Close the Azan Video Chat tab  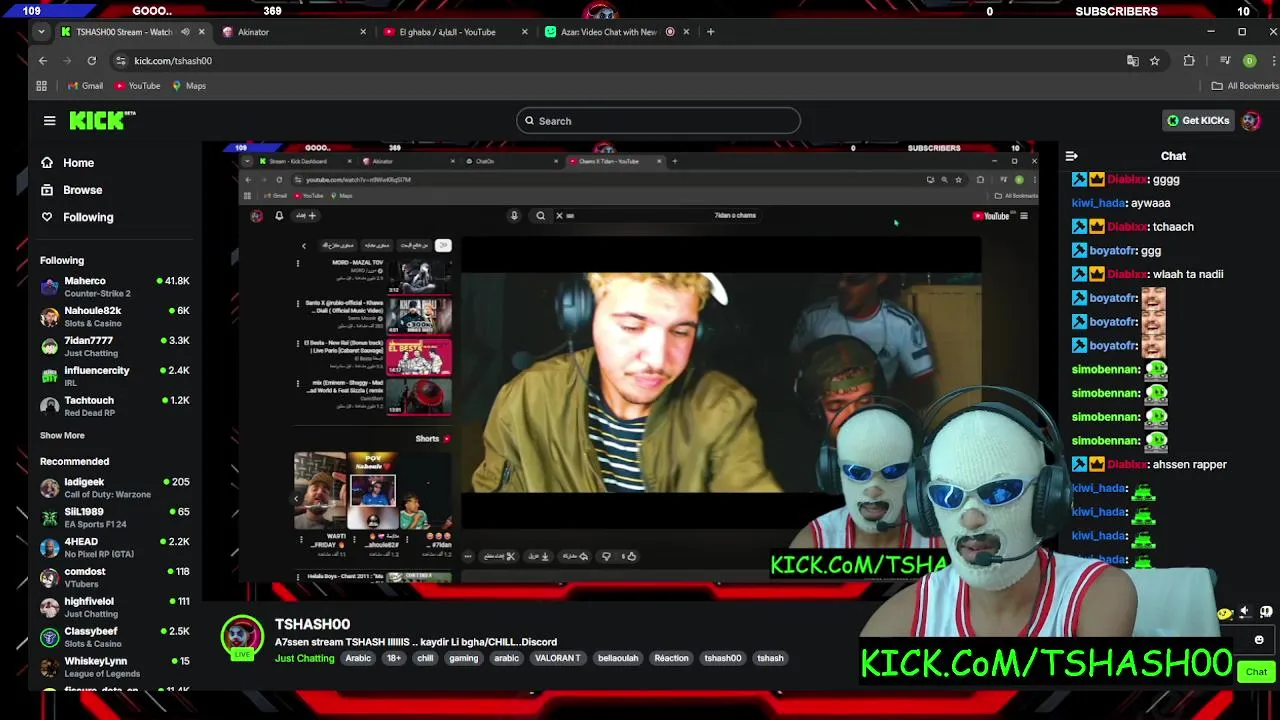coord(686,32)
